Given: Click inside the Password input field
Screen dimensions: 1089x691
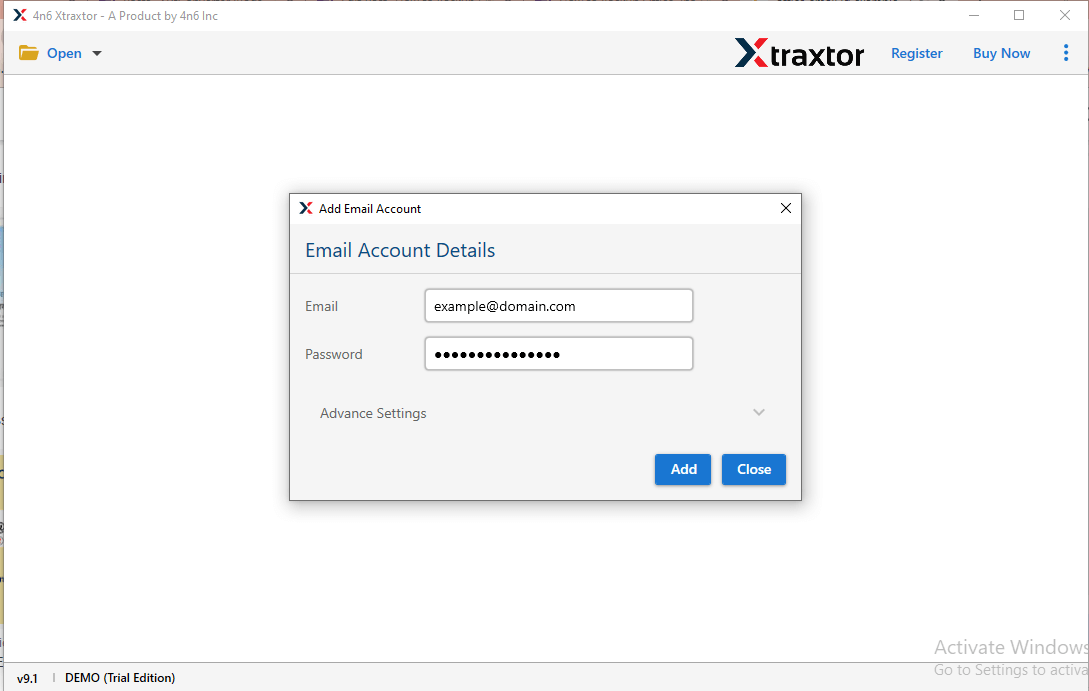Looking at the screenshot, I should click(558, 353).
